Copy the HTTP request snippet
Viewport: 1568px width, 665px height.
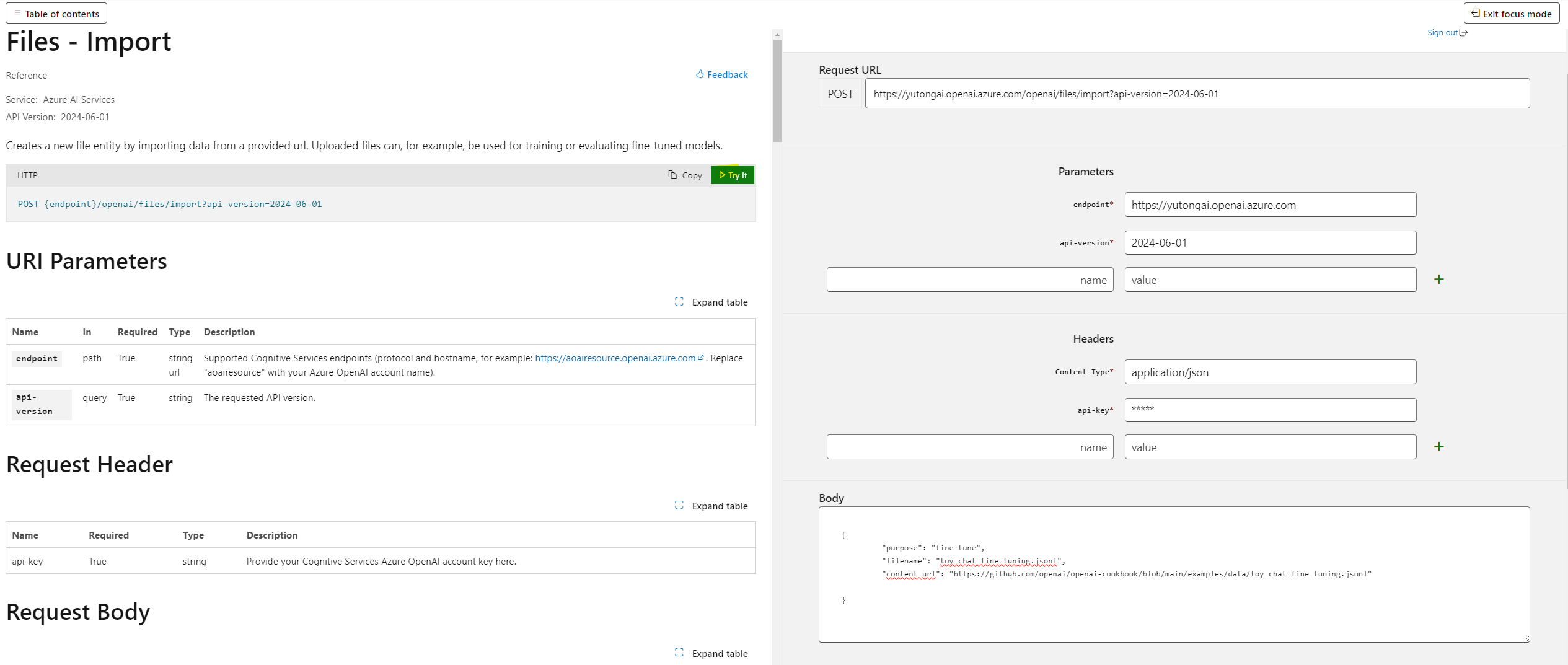pyautogui.click(x=685, y=175)
